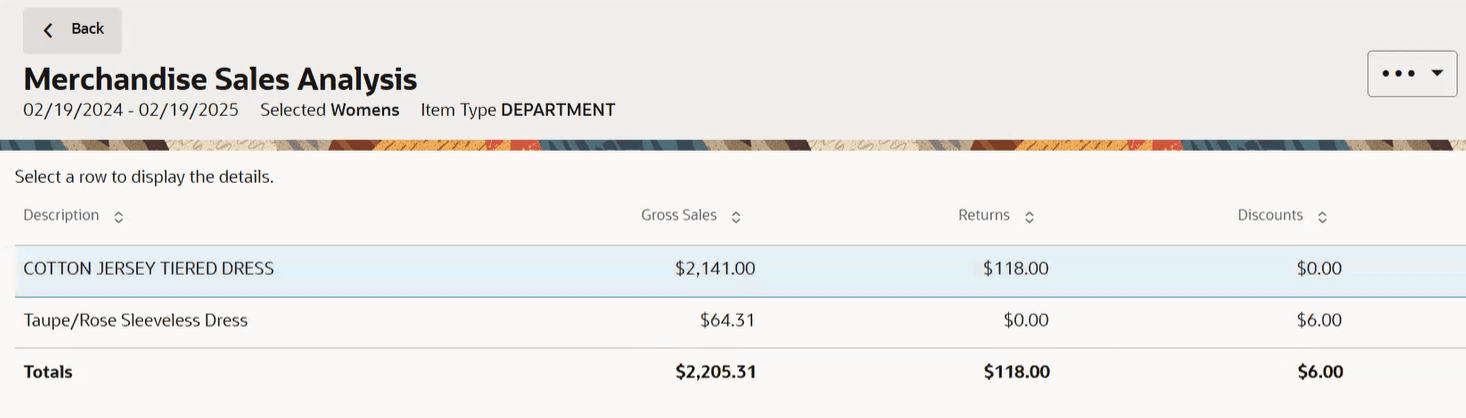This screenshot has width=1466, height=418.
Task: Go back using the Back button
Action: click(x=72, y=30)
